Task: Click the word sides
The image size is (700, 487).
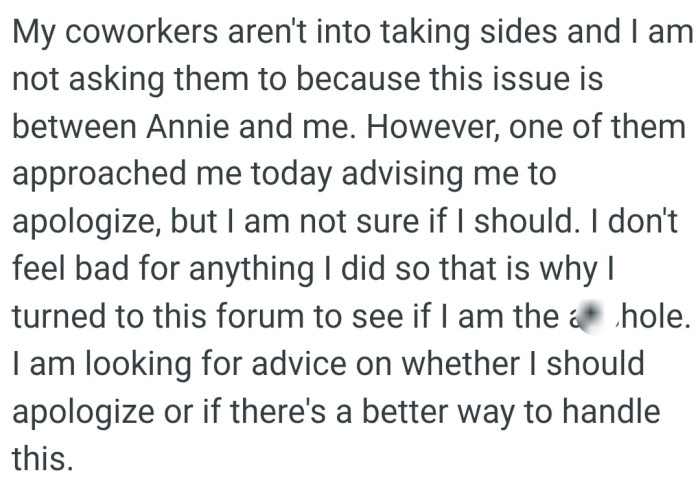Action: coord(518,32)
